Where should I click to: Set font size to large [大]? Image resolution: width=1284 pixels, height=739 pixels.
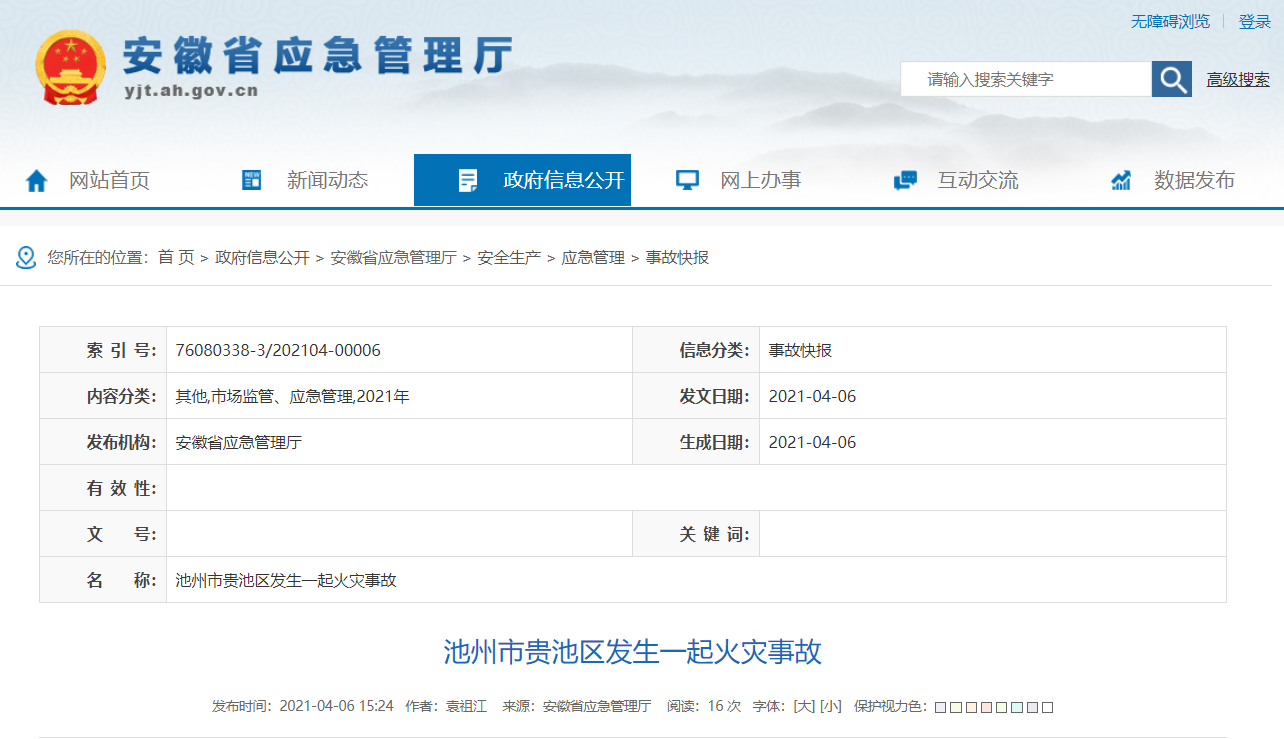click(x=803, y=706)
